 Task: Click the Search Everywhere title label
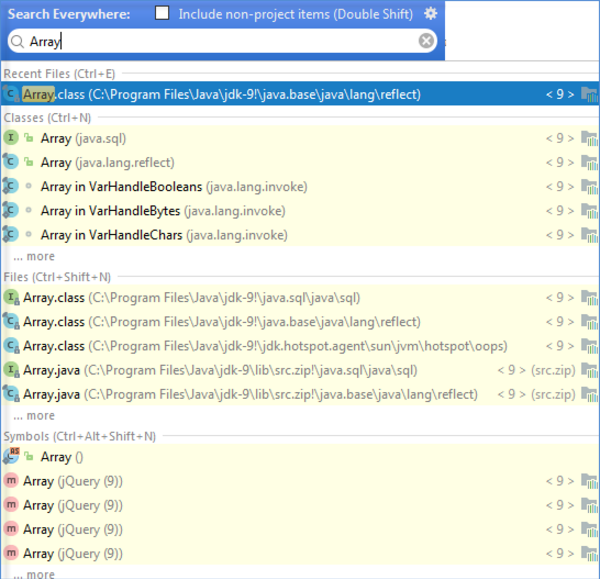pyautogui.click(x=69, y=14)
